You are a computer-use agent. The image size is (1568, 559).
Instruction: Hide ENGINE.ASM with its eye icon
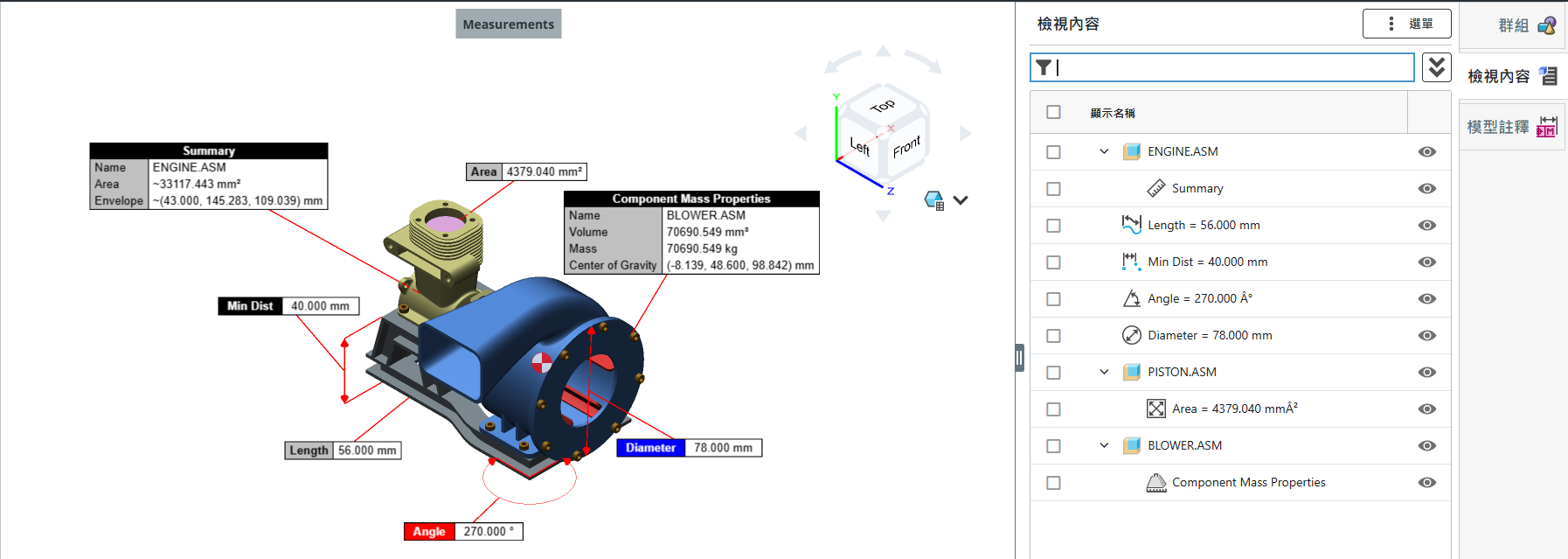point(1427,151)
